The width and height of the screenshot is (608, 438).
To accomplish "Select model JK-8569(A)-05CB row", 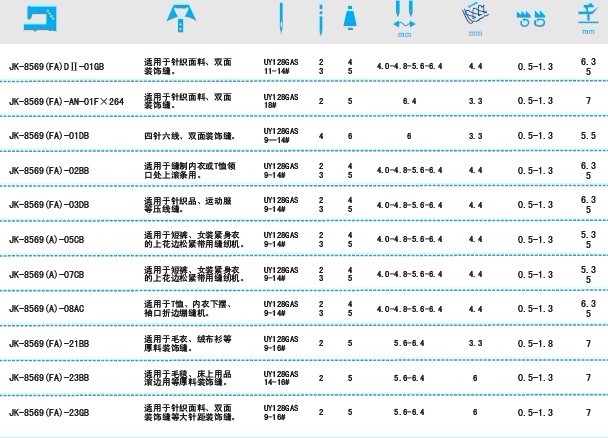I will [x=46, y=239].
